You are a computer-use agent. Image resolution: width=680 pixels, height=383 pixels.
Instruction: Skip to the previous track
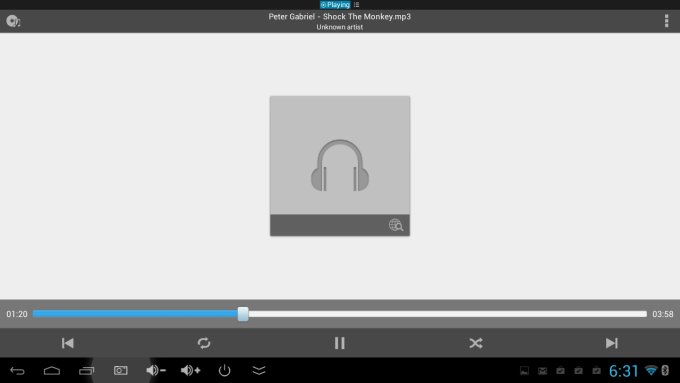68,343
